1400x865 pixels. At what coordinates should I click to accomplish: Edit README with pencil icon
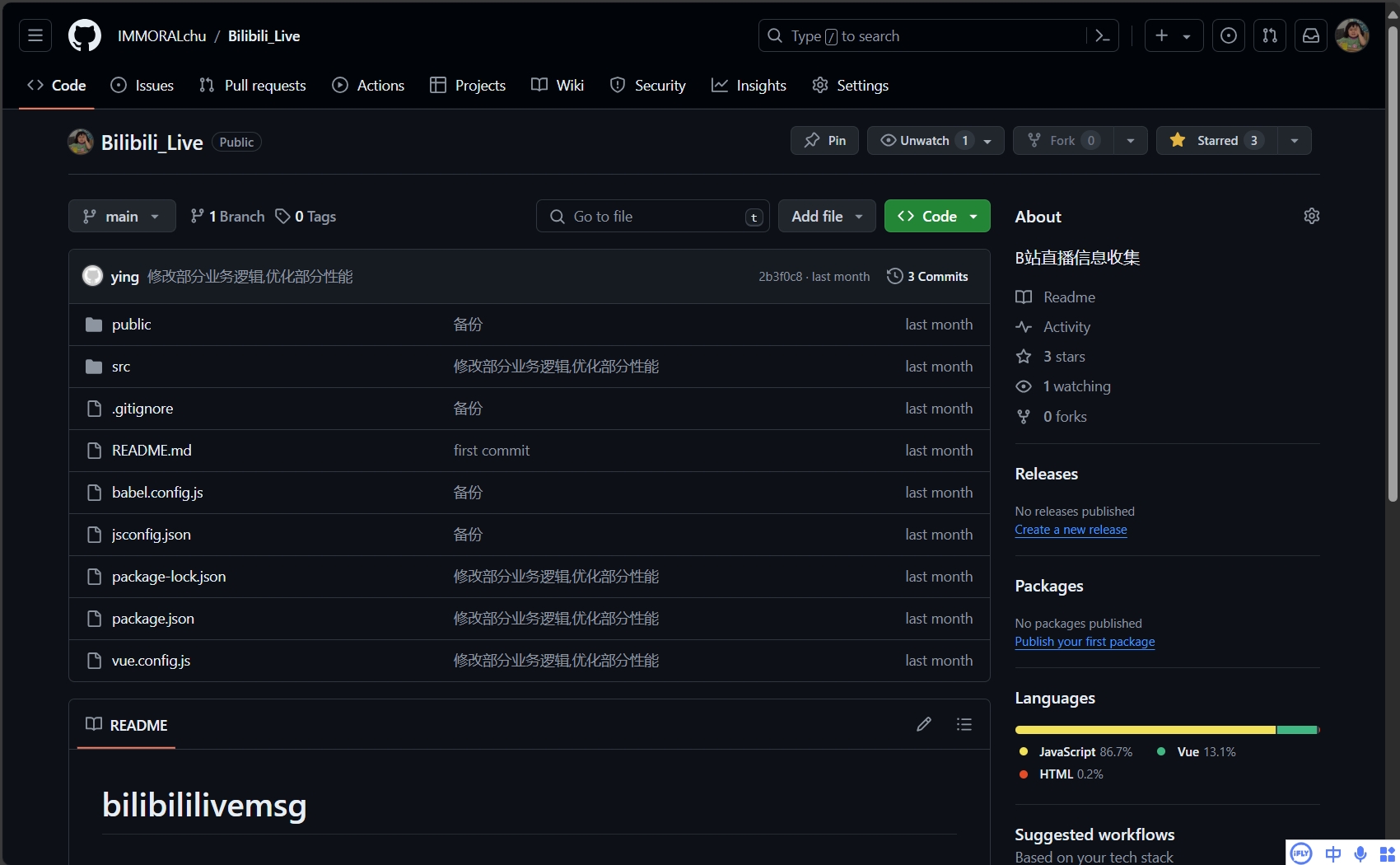pos(923,724)
